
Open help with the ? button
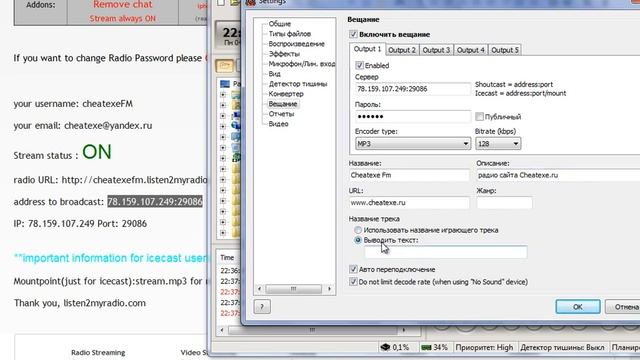tap(262, 306)
